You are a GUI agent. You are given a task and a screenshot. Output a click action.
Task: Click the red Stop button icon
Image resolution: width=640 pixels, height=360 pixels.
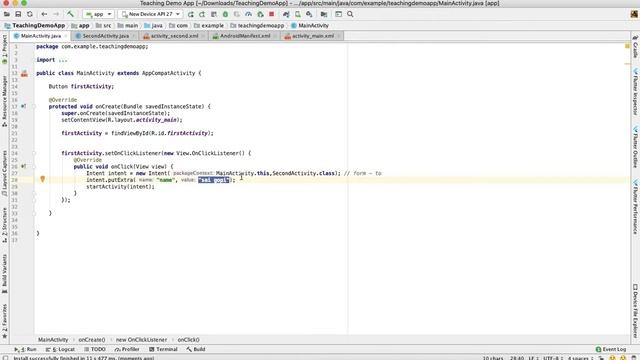(272, 14)
